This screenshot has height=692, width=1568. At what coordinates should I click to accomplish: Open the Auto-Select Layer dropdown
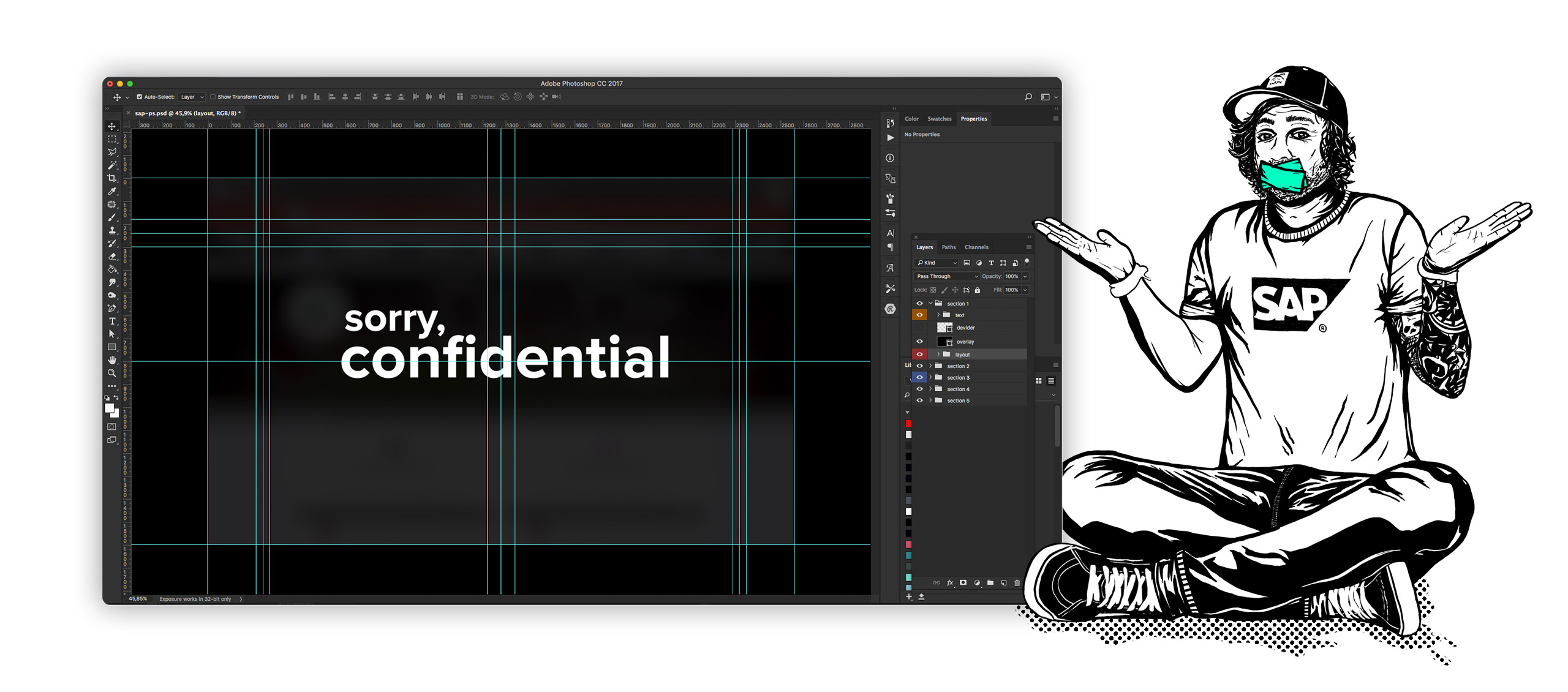tap(191, 97)
